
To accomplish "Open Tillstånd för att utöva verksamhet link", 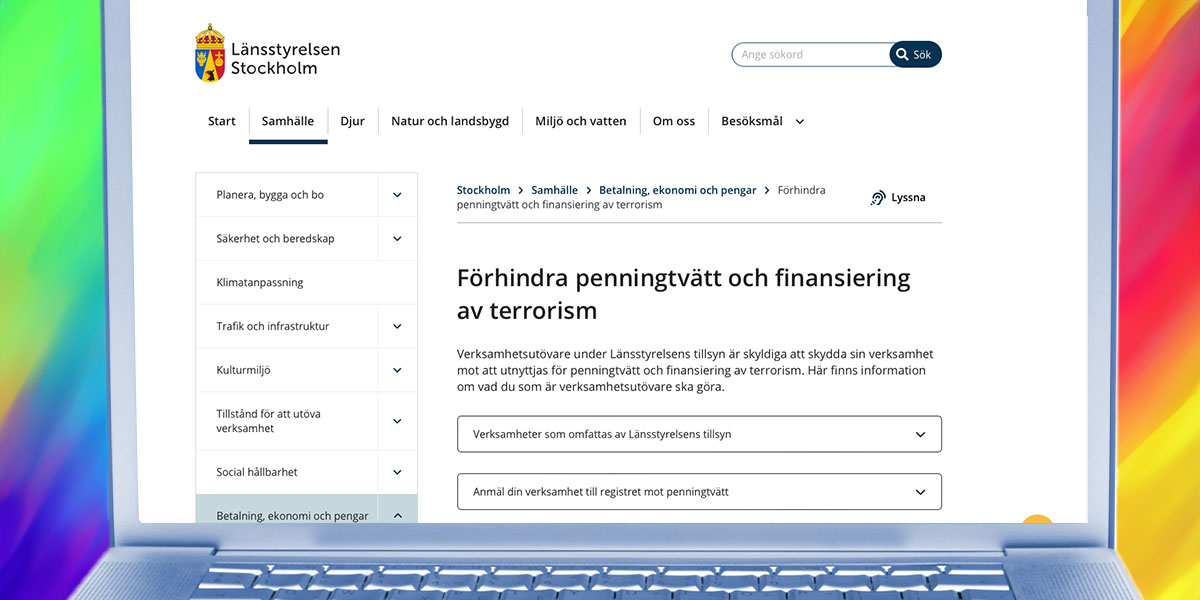I will click(268, 421).
